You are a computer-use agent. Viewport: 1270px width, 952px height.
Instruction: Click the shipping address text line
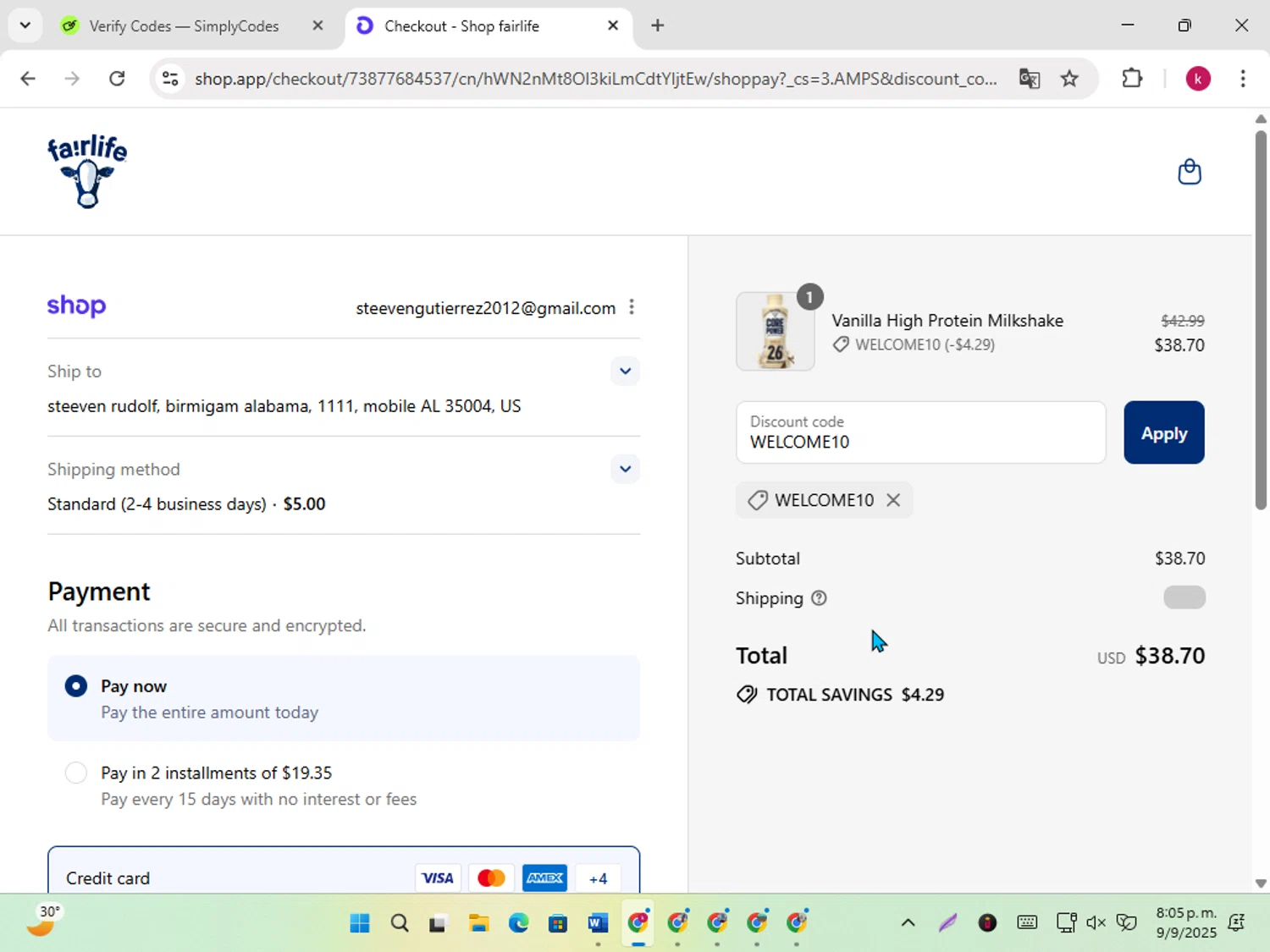(x=284, y=406)
